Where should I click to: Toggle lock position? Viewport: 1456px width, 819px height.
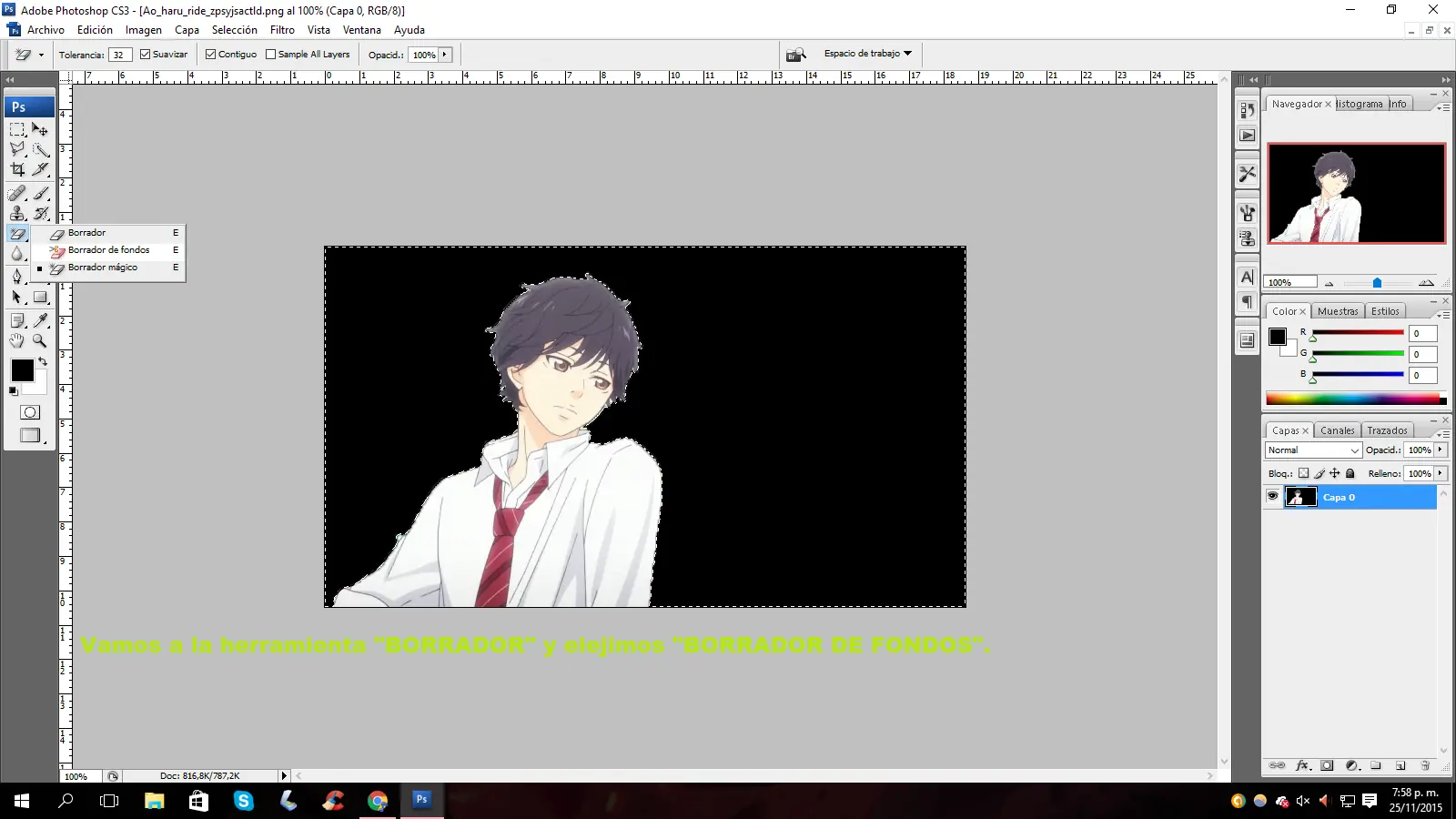pyautogui.click(x=1334, y=473)
